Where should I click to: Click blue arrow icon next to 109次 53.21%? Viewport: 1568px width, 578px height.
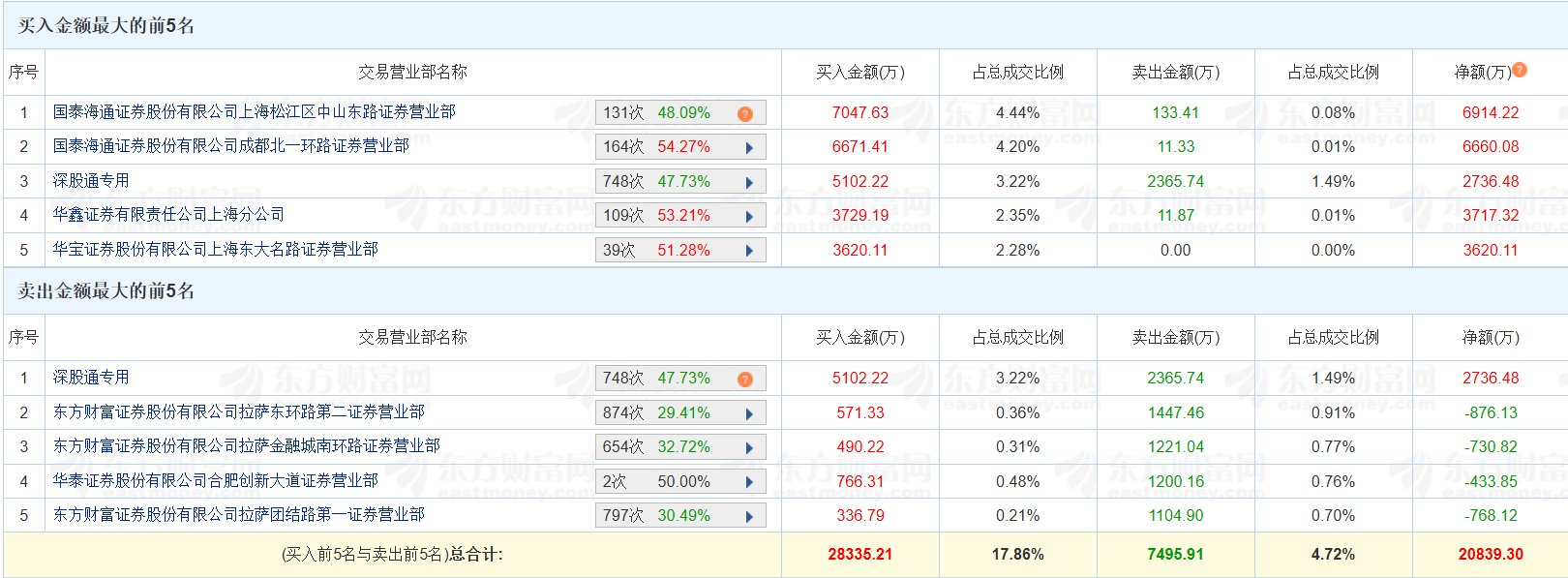(749, 216)
